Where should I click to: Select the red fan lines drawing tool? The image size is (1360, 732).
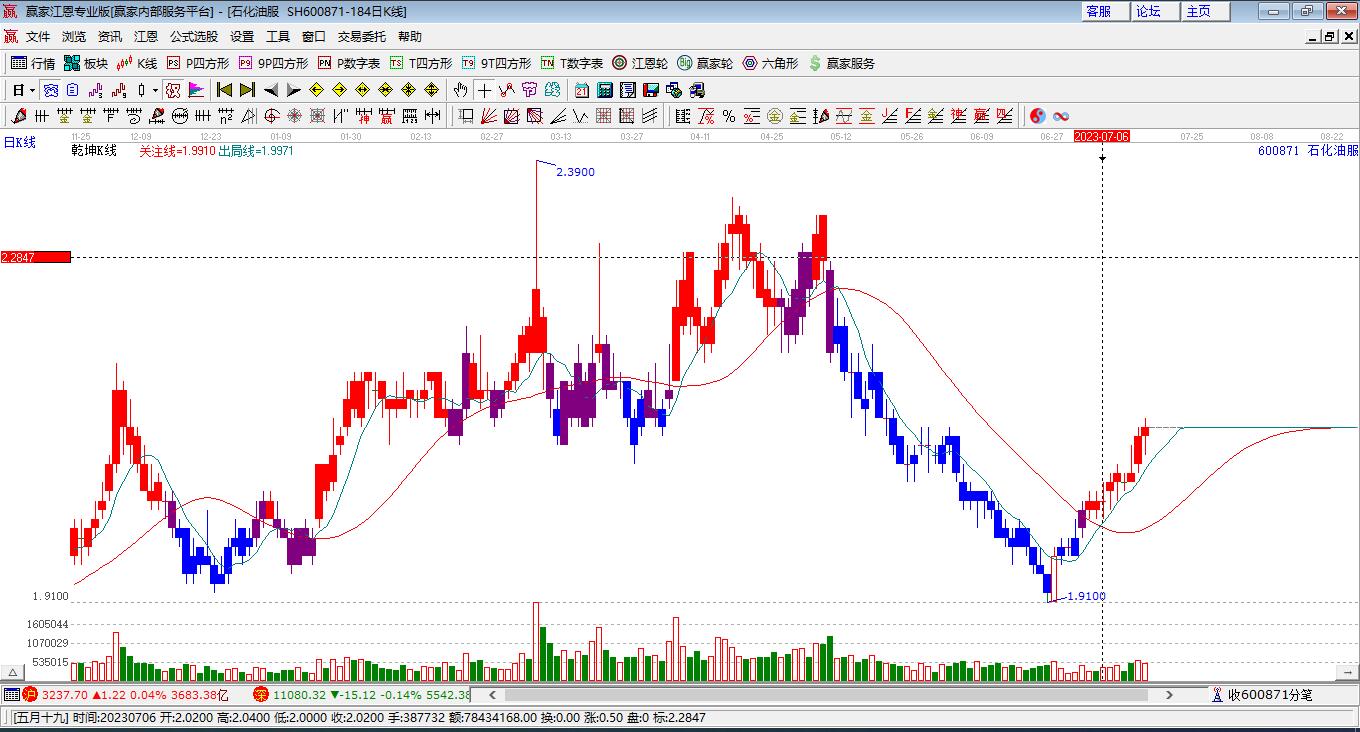[489, 116]
